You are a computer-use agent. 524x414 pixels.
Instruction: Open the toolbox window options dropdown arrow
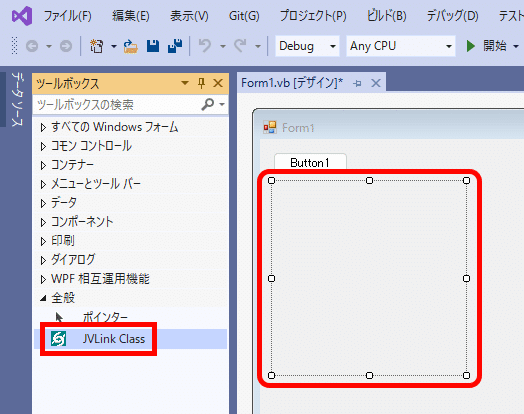(185, 83)
